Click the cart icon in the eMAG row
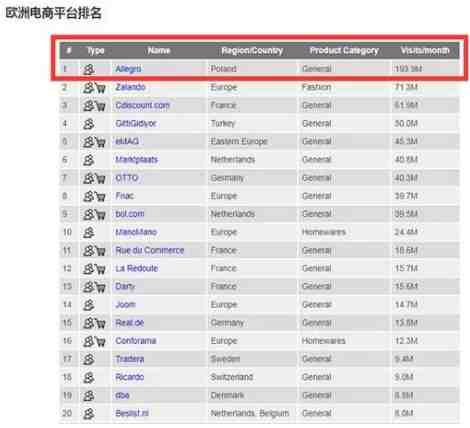Viewport: 470px width, 428px height. [101, 142]
